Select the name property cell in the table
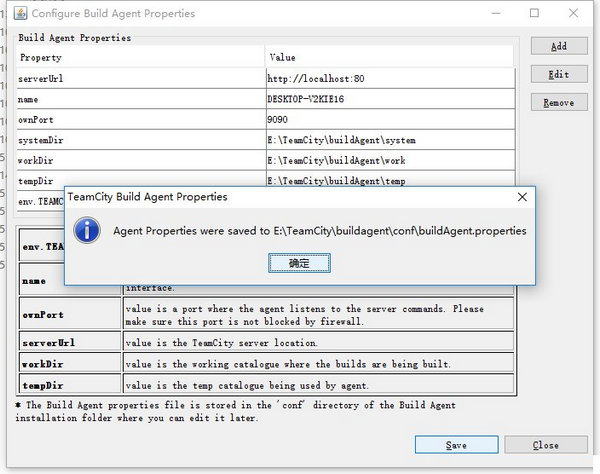The height and width of the screenshot is (474, 600). (x=141, y=99)
